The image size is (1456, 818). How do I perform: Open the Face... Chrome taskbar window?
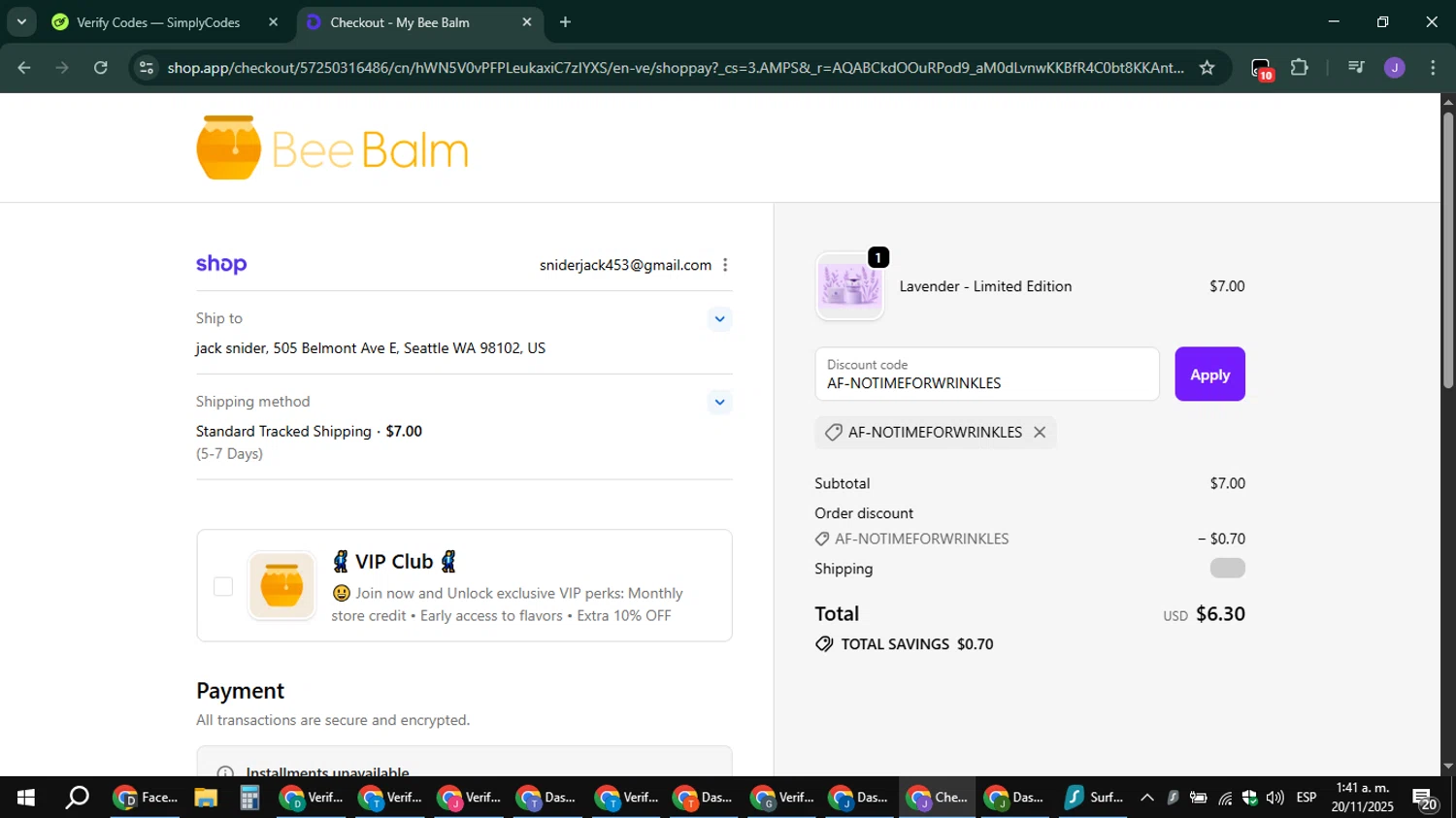[147, 798]
